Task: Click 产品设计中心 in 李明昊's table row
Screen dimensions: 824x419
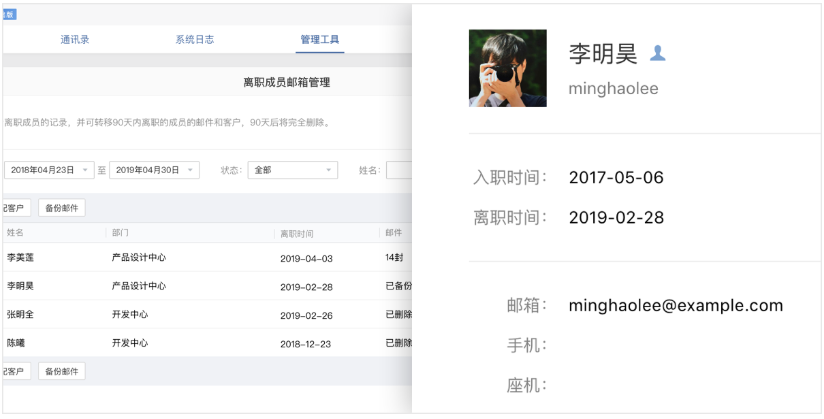Action: pyautogui.click(x=139, y=286)
